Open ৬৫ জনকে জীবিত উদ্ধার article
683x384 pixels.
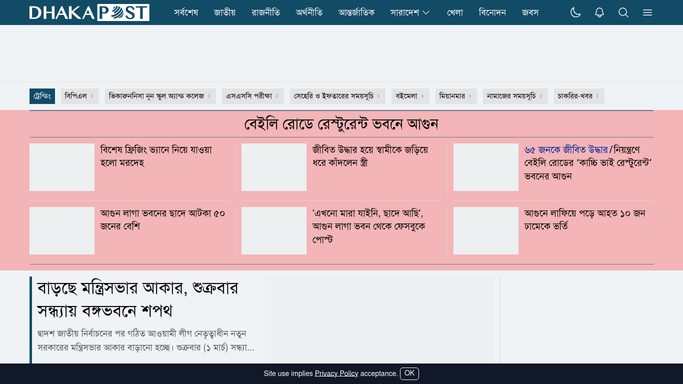(x=588, y=162)
